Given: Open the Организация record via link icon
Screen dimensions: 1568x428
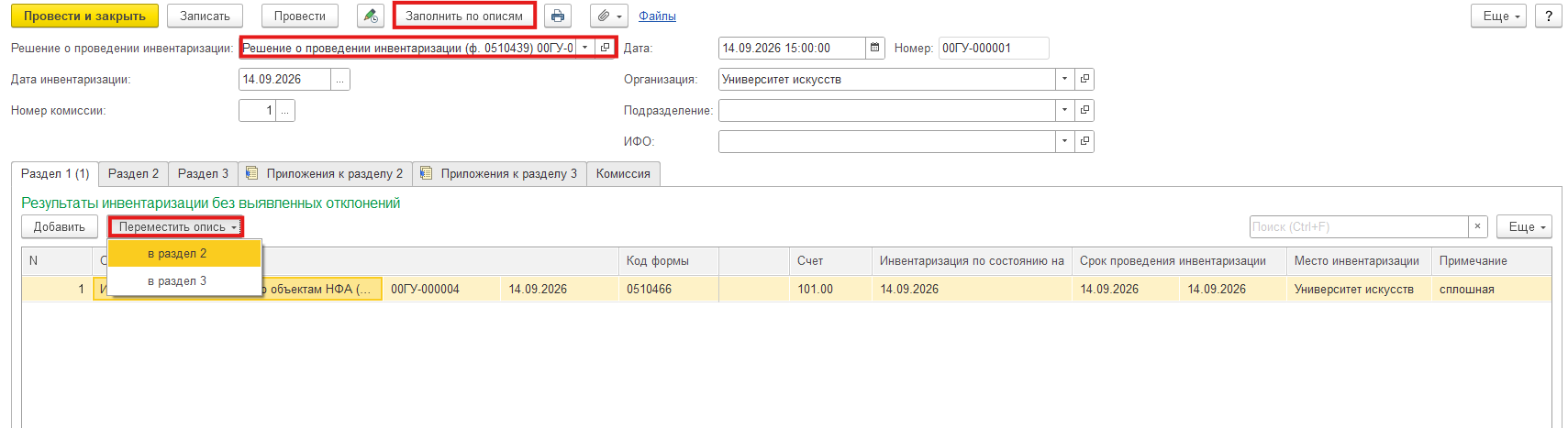Looking at the screenshot, I should tap(1084, 79).
